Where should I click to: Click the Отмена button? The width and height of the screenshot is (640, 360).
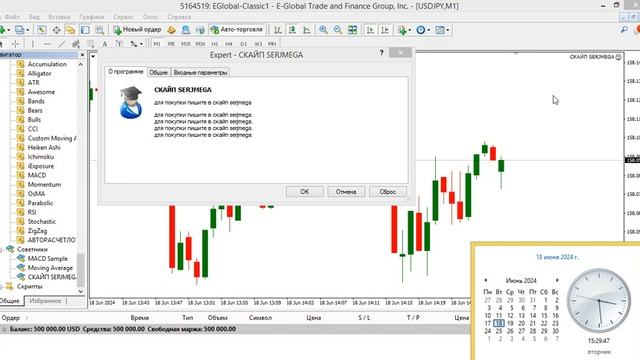point(346,191)
